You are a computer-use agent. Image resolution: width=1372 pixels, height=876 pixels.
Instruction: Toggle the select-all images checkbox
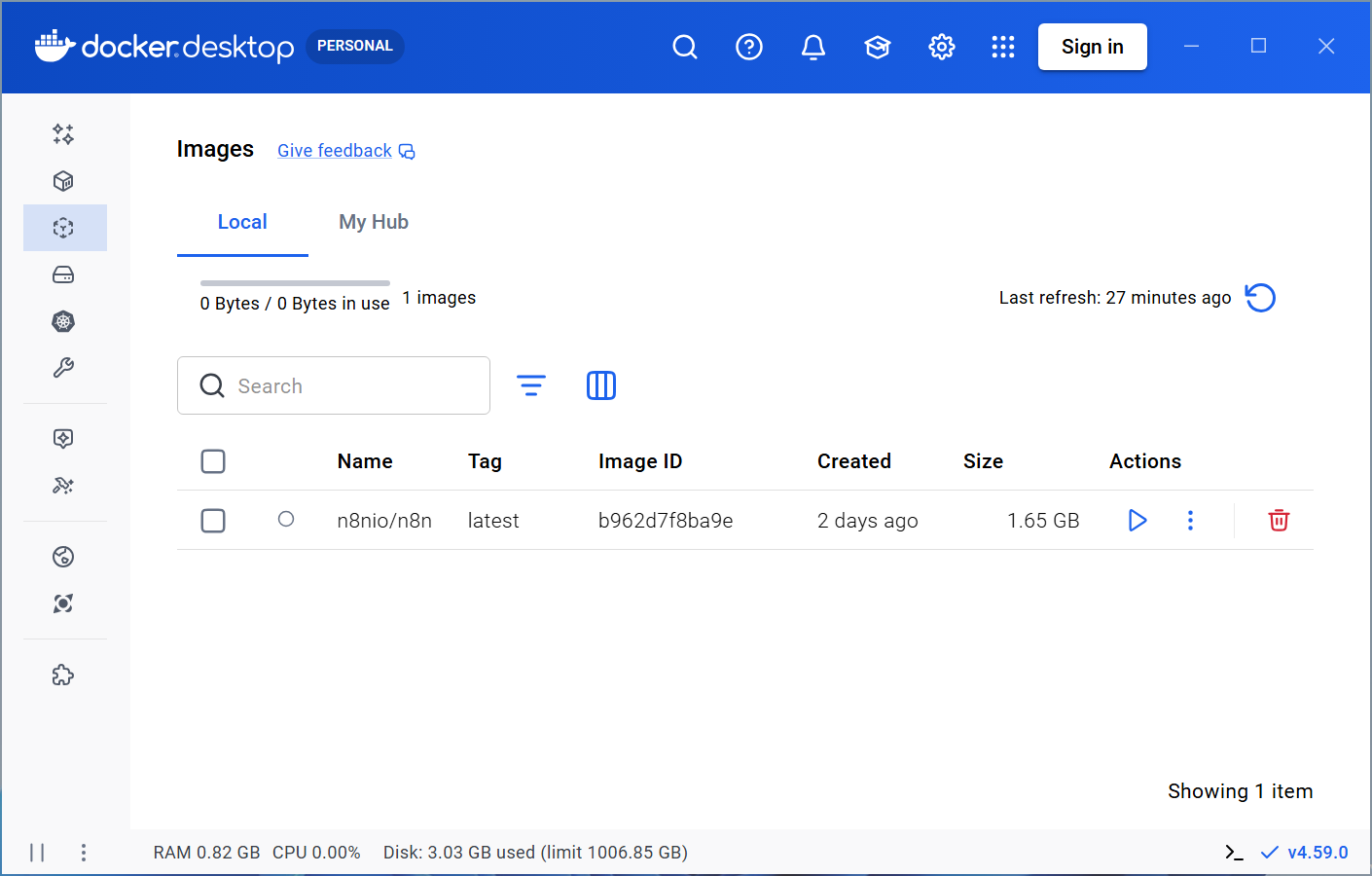(x=212, y=460)
